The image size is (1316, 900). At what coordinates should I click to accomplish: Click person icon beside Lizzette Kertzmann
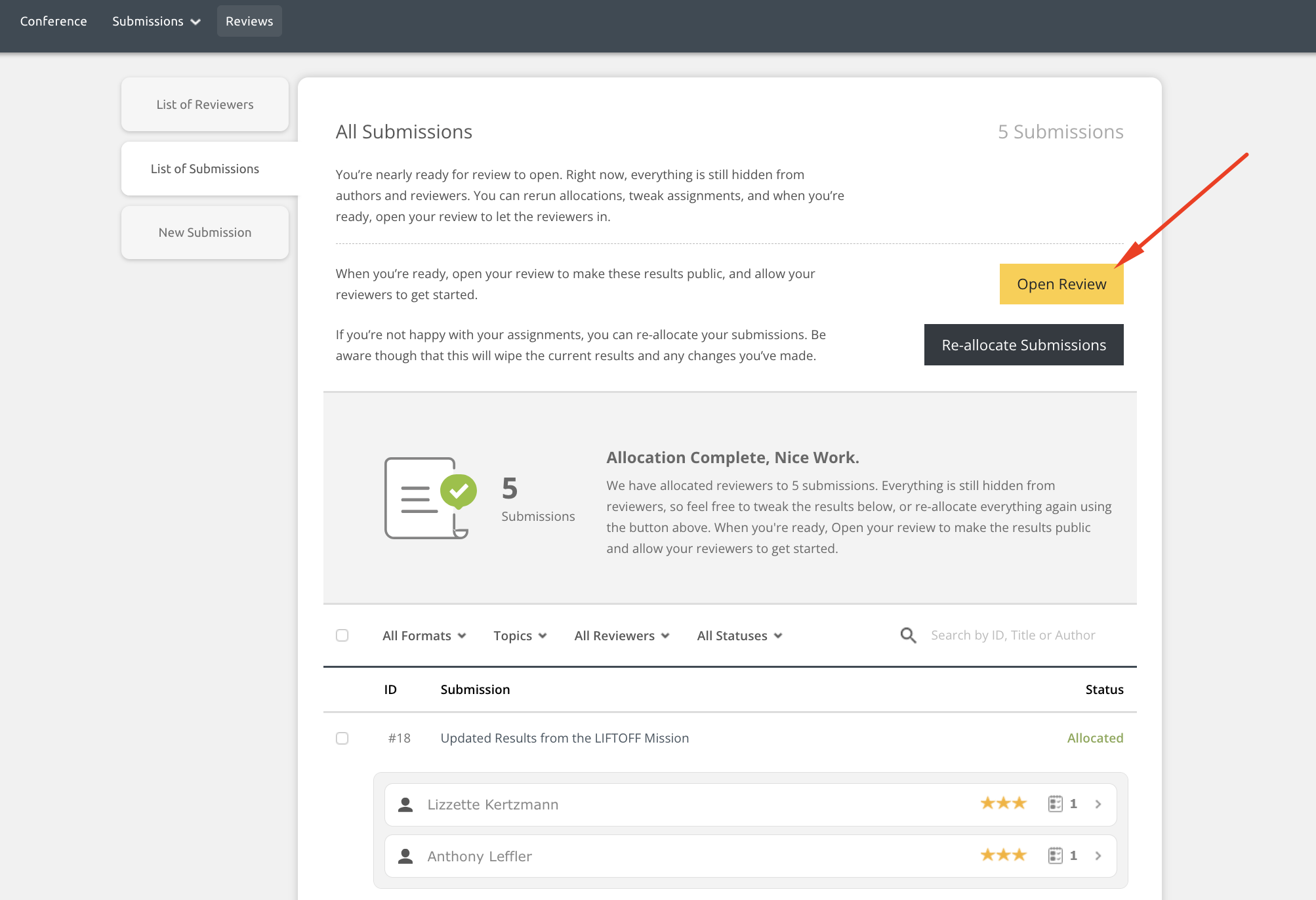point(405,804)
